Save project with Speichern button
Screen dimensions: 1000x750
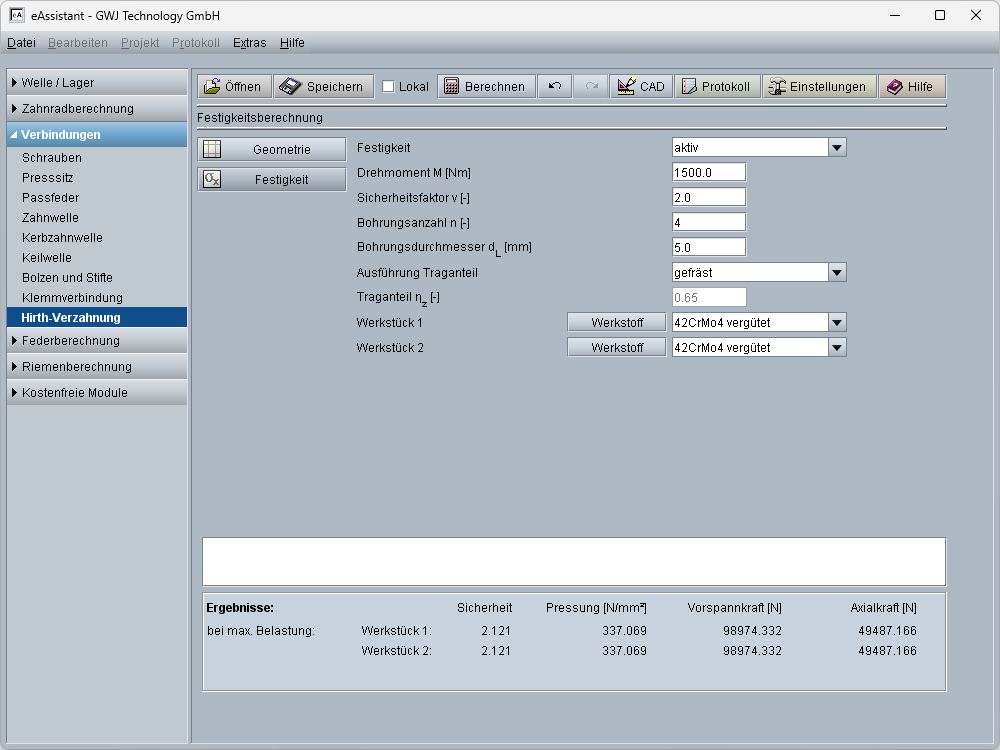324,87
